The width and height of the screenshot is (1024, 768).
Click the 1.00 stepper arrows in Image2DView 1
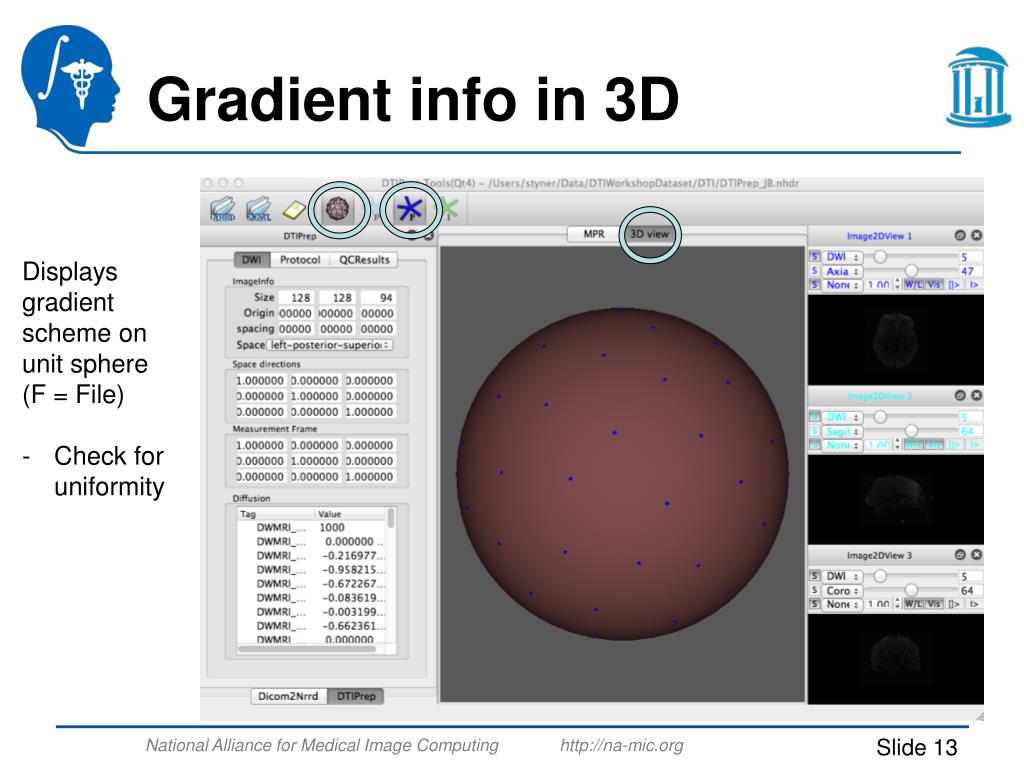coord(897,285)
